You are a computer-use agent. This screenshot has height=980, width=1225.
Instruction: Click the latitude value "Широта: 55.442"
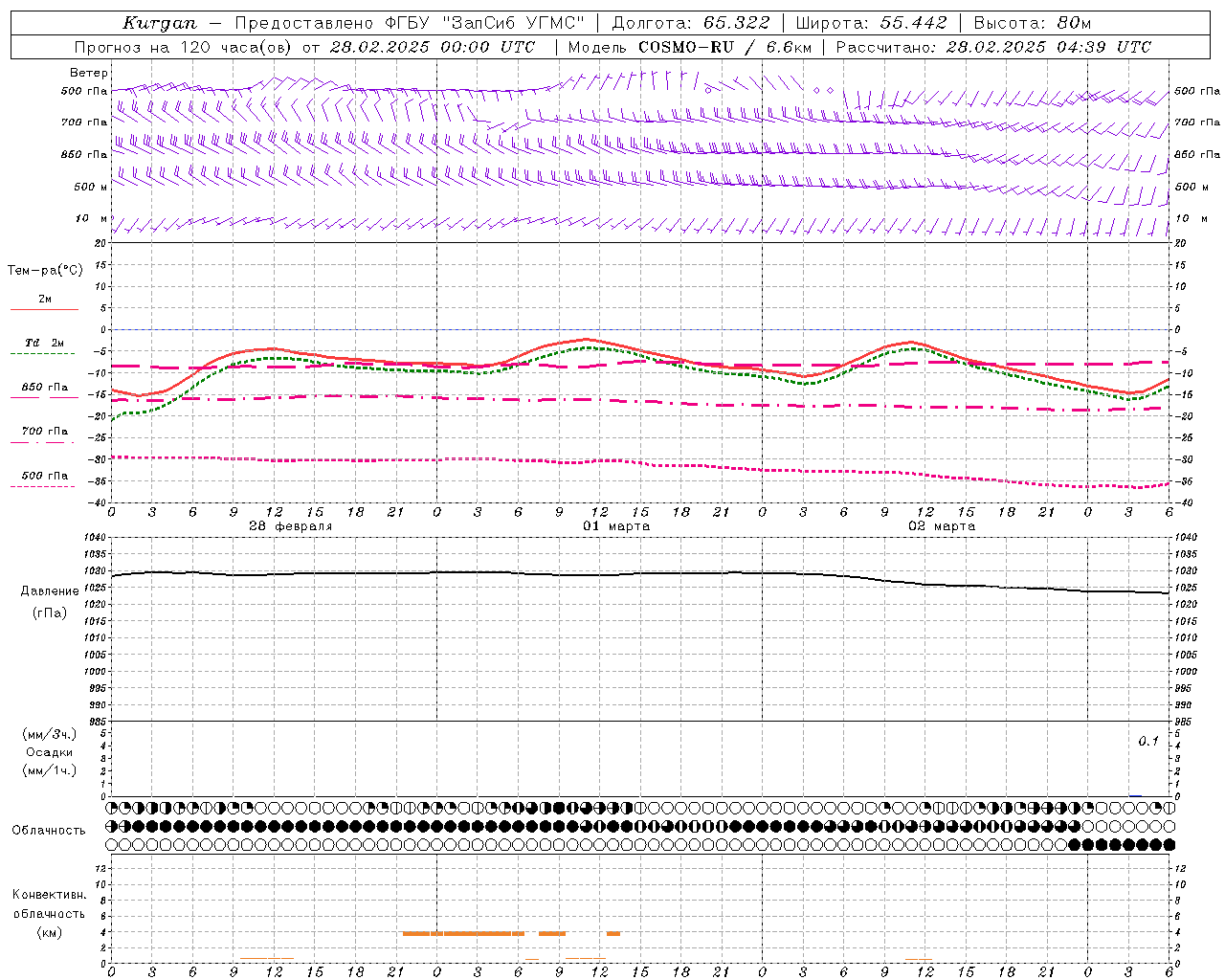click(871, 23)
